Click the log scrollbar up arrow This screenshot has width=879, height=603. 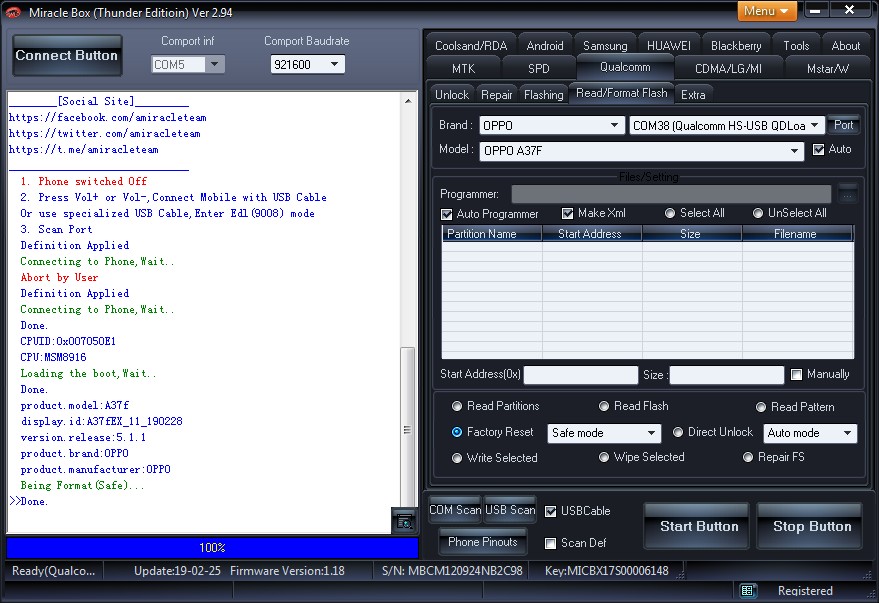tap(408, 101)
